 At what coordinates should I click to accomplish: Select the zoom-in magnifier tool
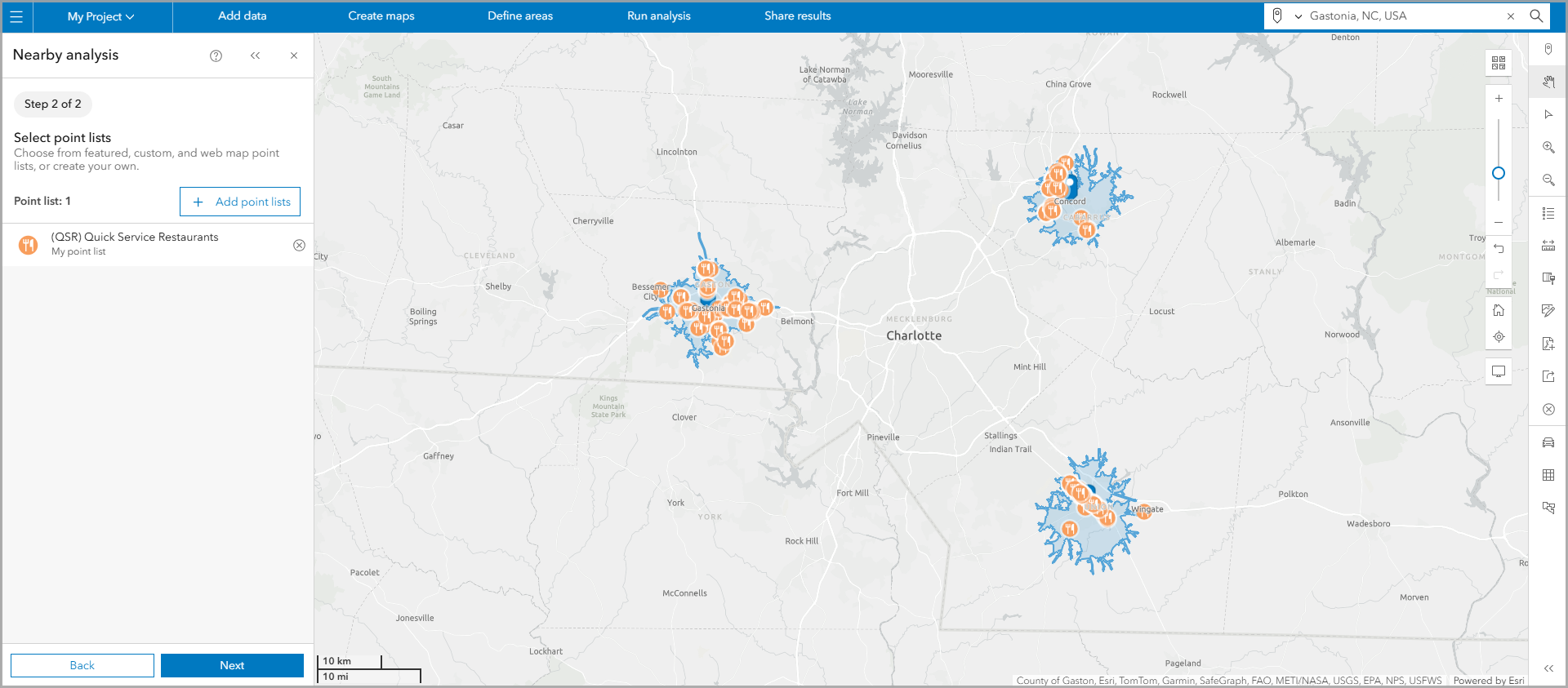point(1548,147)
